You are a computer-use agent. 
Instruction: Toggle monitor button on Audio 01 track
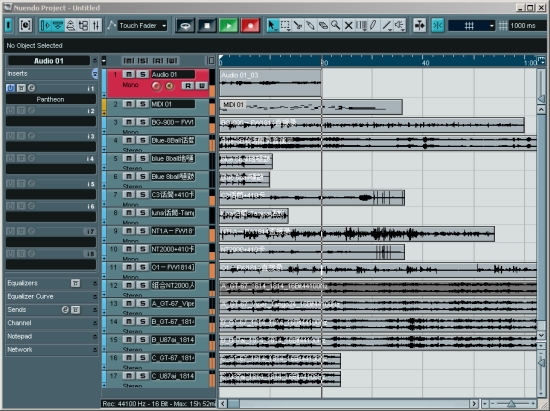click(169, 86)
